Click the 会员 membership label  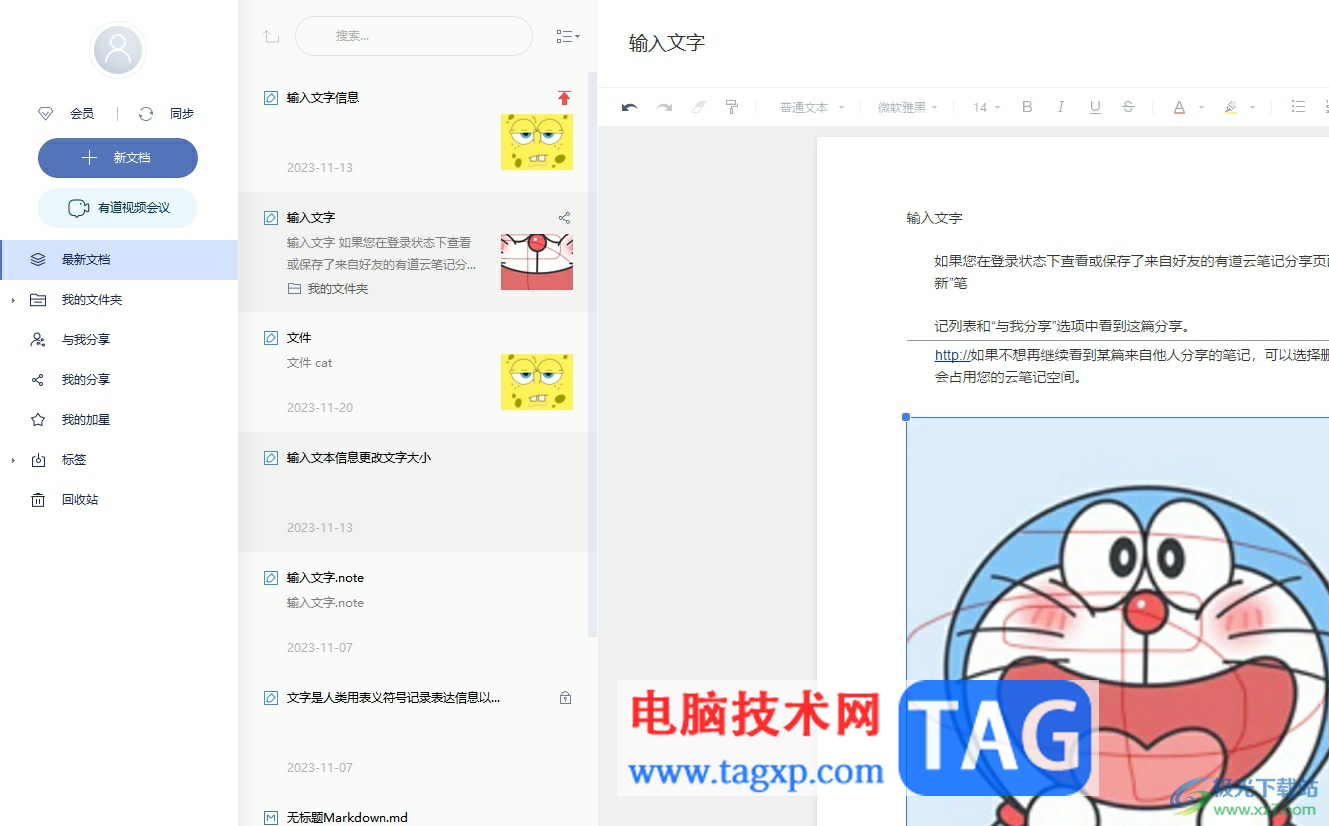82,114
